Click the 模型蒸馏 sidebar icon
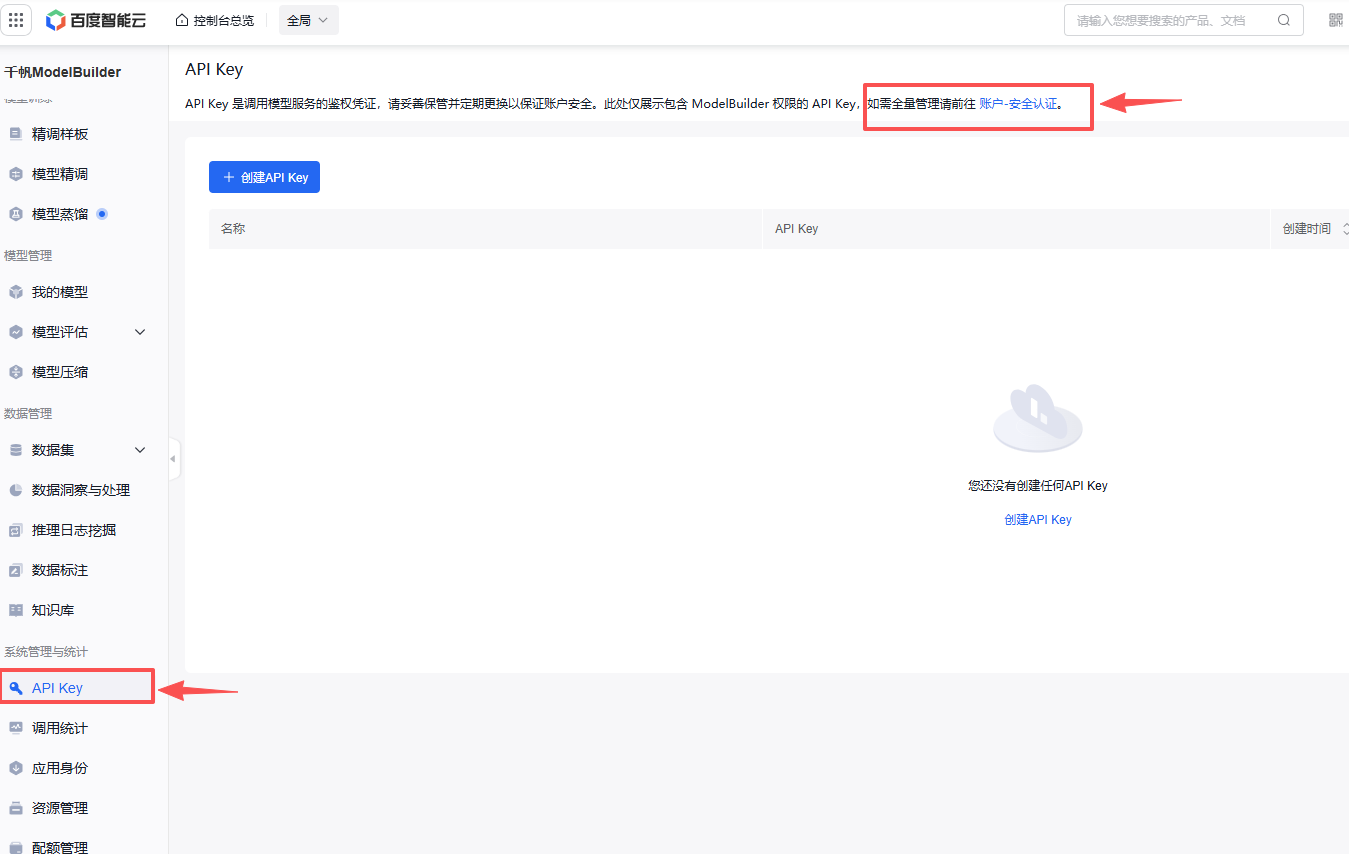This screenshot has height=854, width=1349. pos(16,214)
